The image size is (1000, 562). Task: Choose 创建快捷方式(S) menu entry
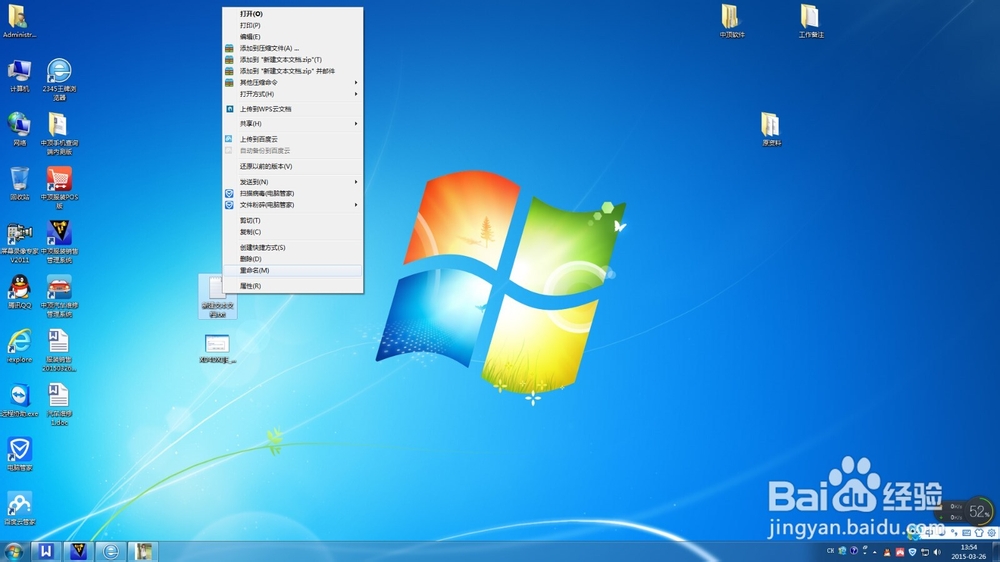[x=293, y=247]
